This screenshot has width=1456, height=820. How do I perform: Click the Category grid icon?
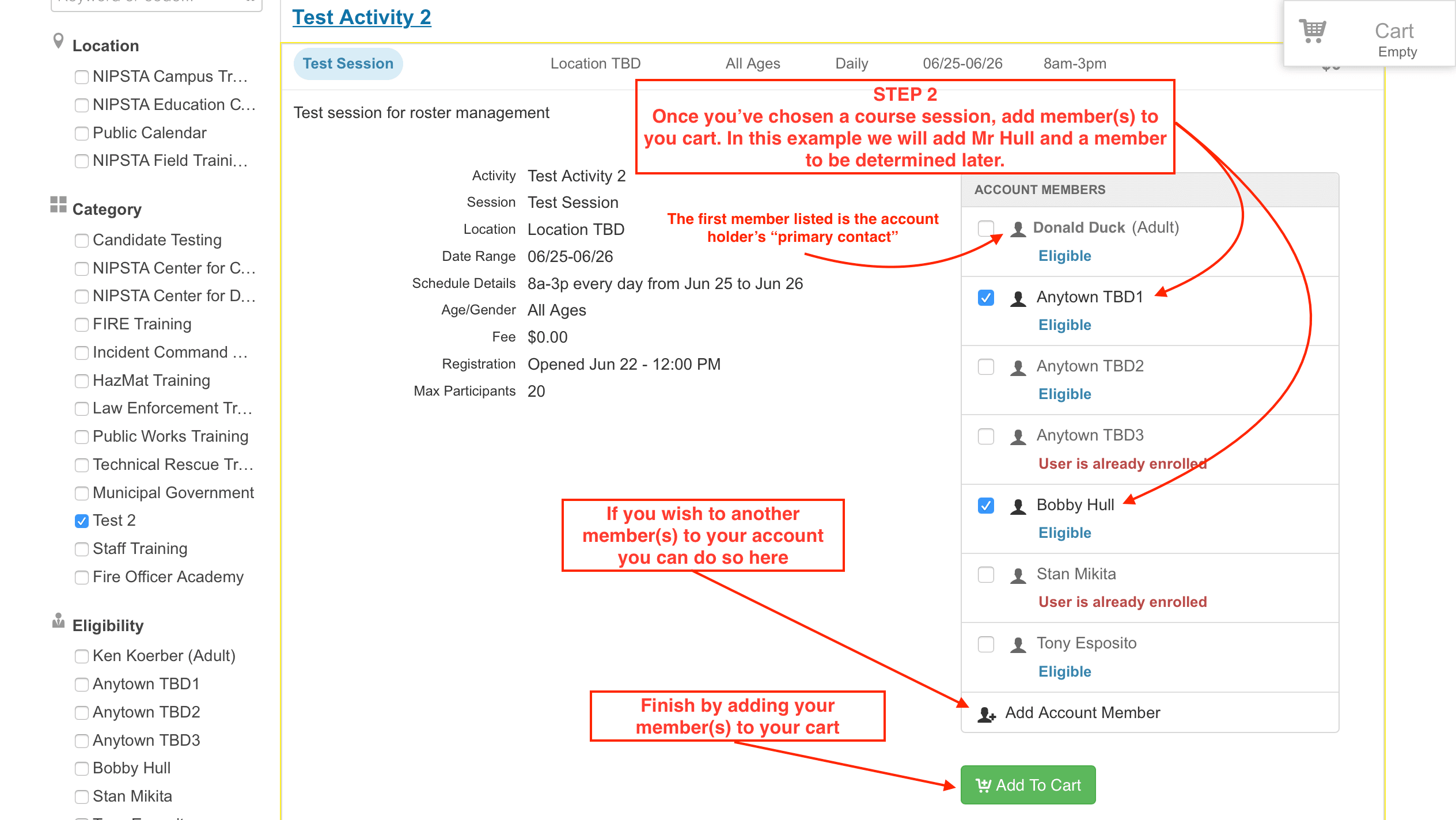tap(58, 204)
